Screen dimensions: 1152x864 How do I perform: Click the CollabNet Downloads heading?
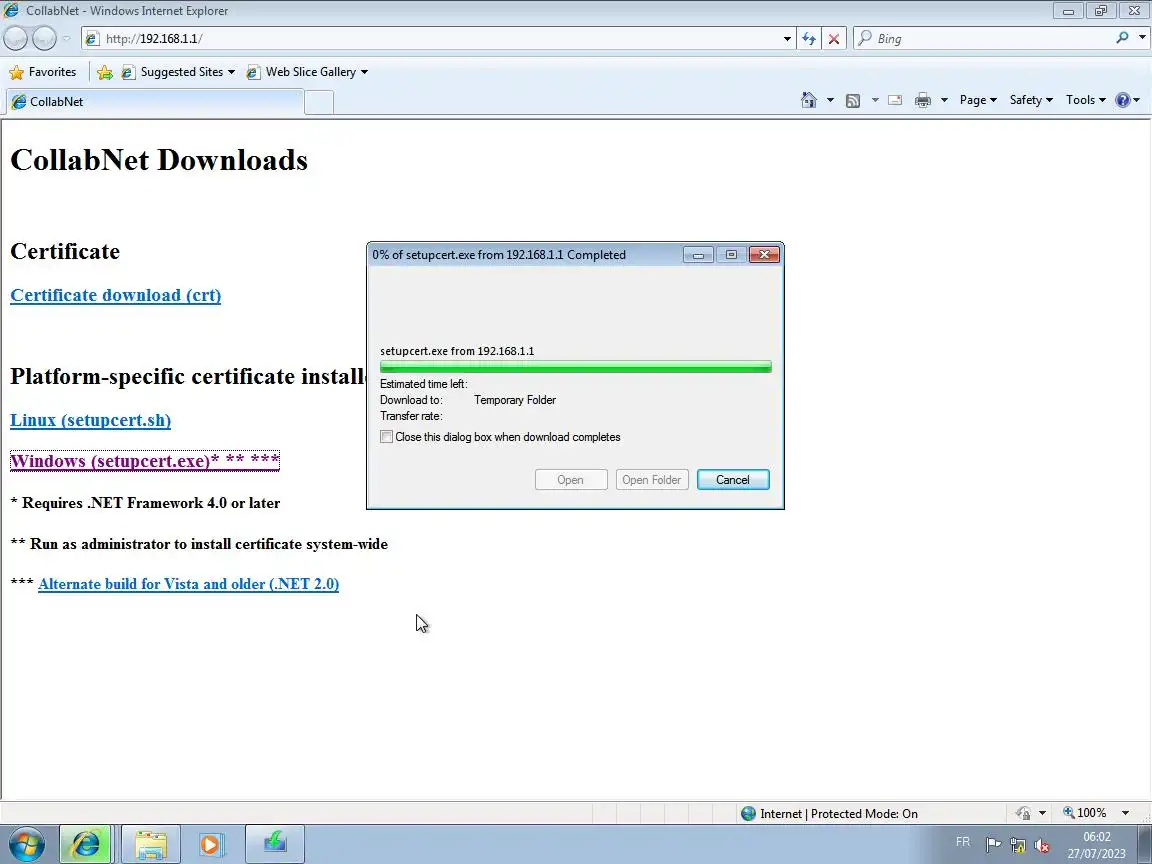coord(159,160)
